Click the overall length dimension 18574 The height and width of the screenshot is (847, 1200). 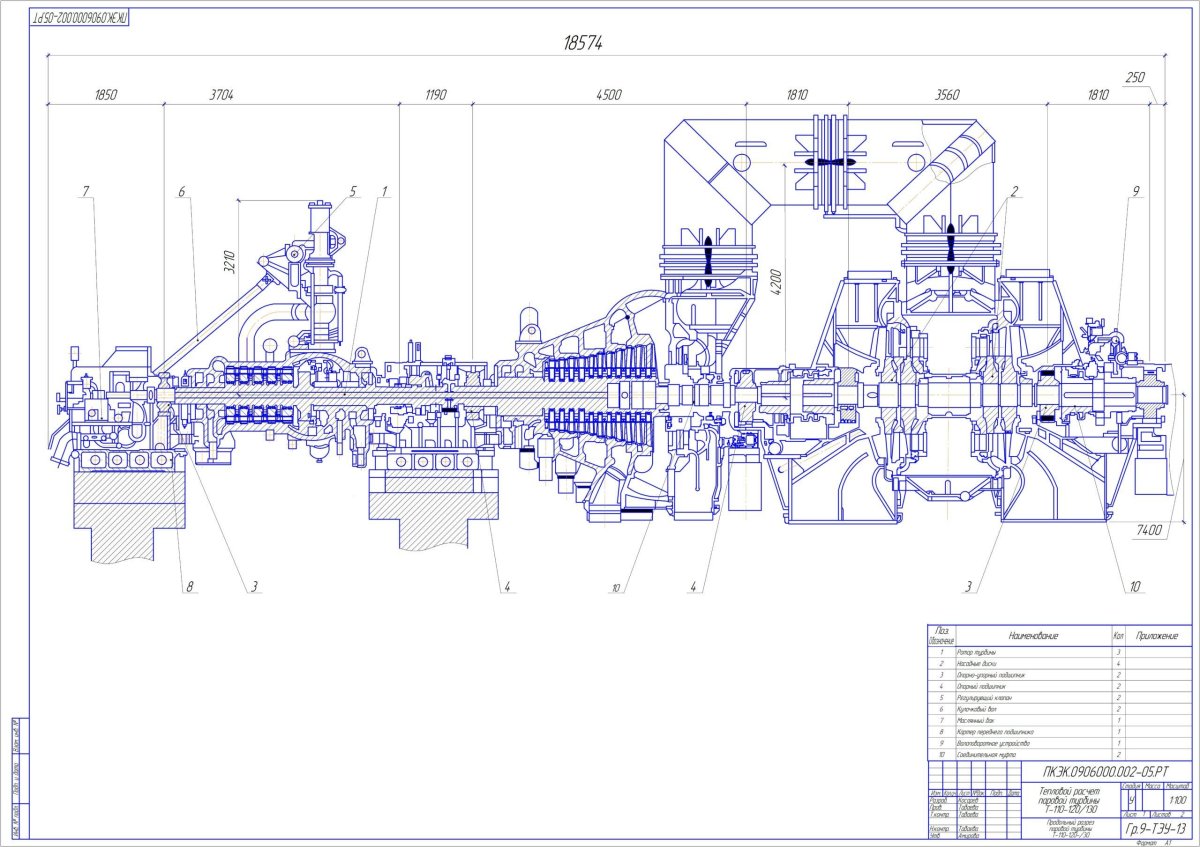click(583, 43)
